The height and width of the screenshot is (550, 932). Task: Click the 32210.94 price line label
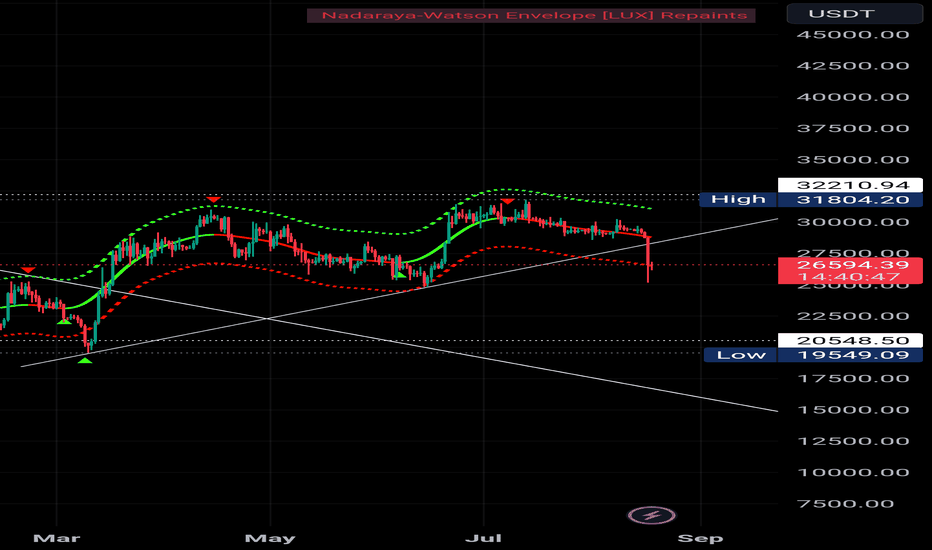[852, 185]
